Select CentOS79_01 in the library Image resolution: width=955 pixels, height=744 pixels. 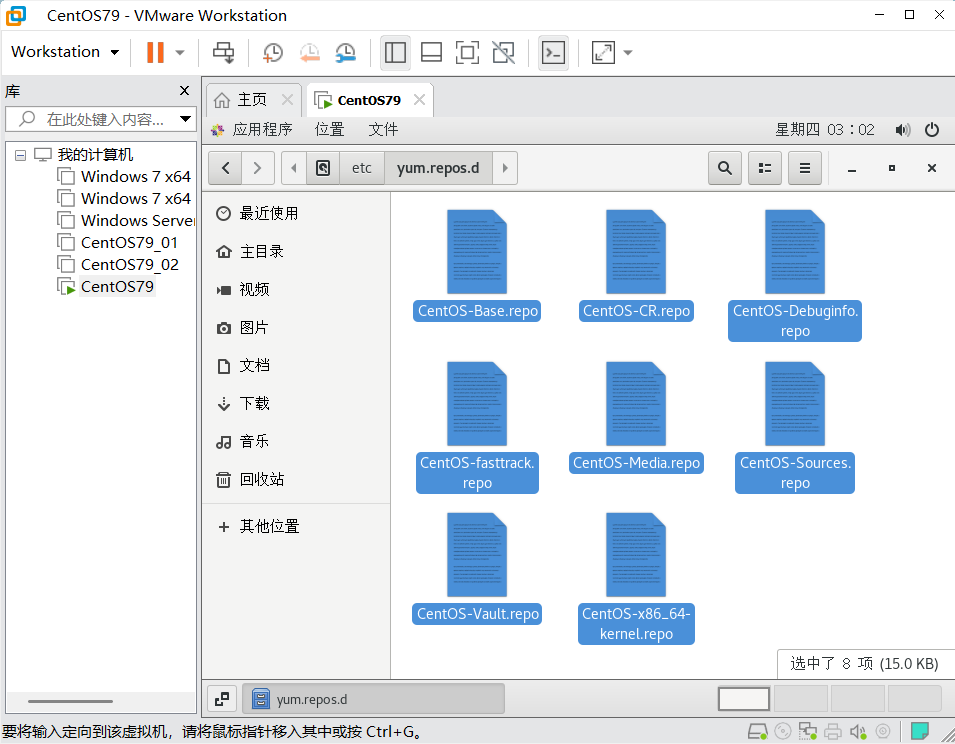(x=129, y=242)
